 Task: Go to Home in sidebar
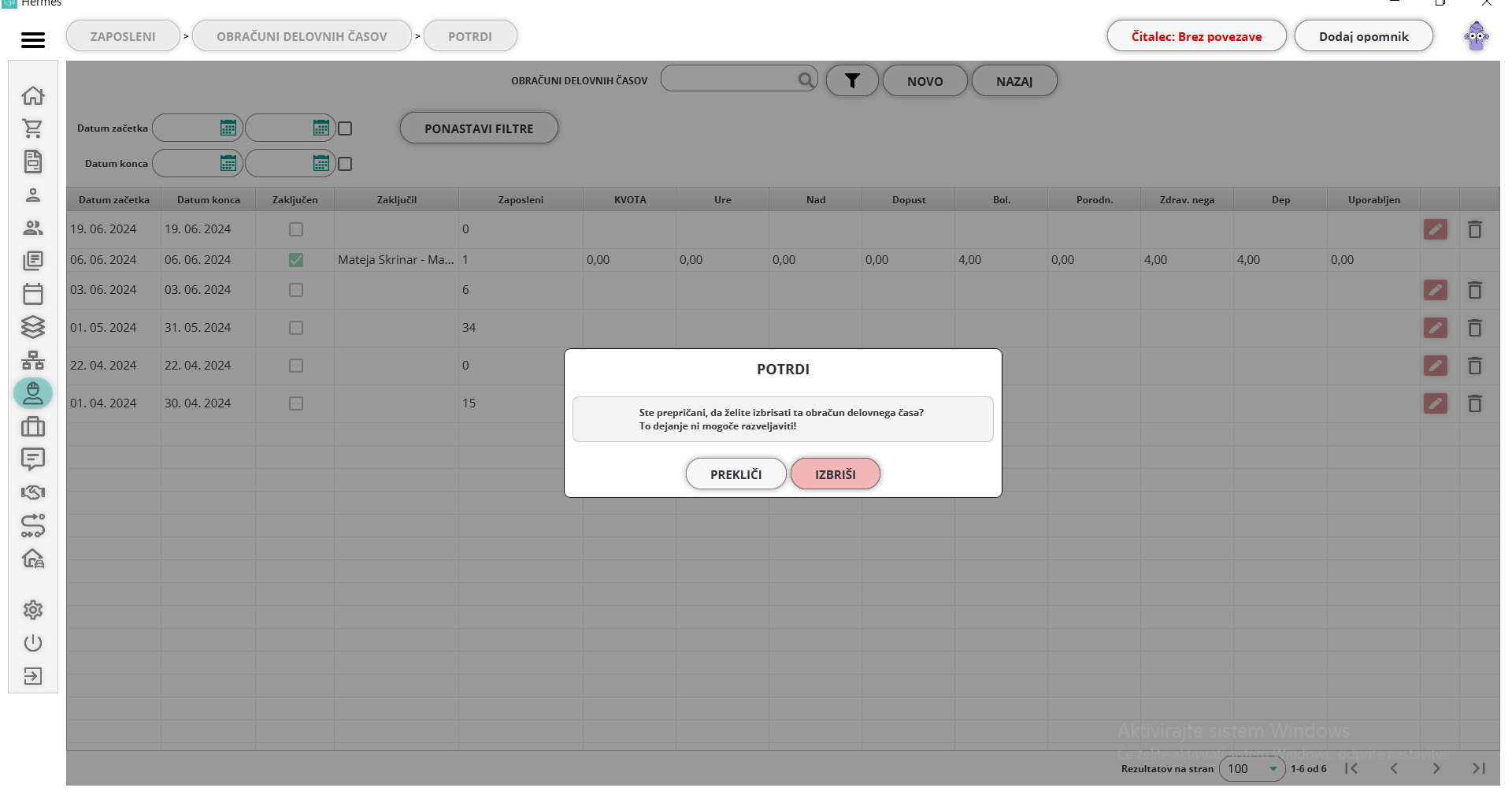coord(33,95)
